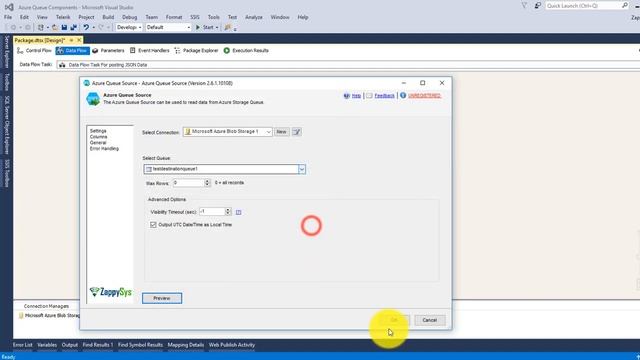Select Columns in the dialog side list
Screen dimensions: 640x360
click(x=98, y=137)
